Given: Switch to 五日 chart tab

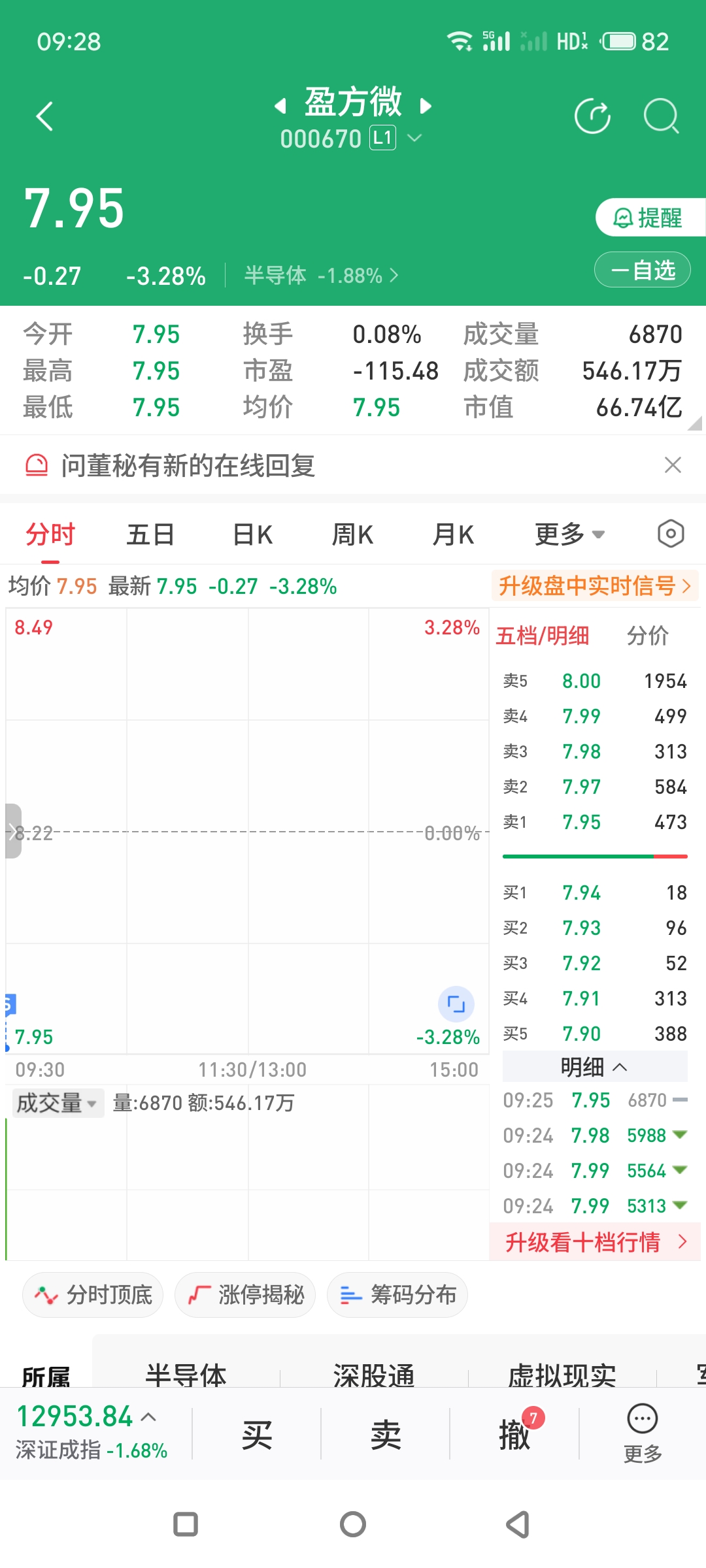Looking at the screenshot, I should pyautogui.click(x=151, y=534).
